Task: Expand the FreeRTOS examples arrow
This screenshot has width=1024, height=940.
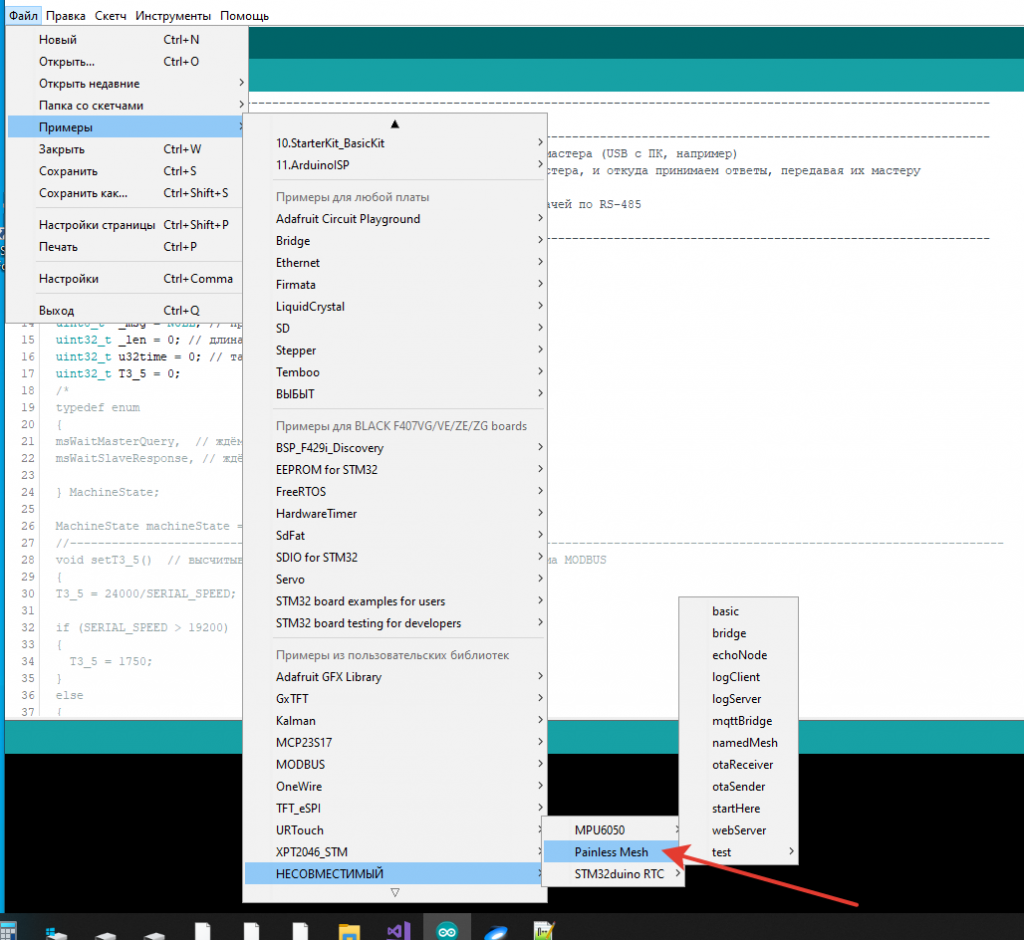Action: 540,491
